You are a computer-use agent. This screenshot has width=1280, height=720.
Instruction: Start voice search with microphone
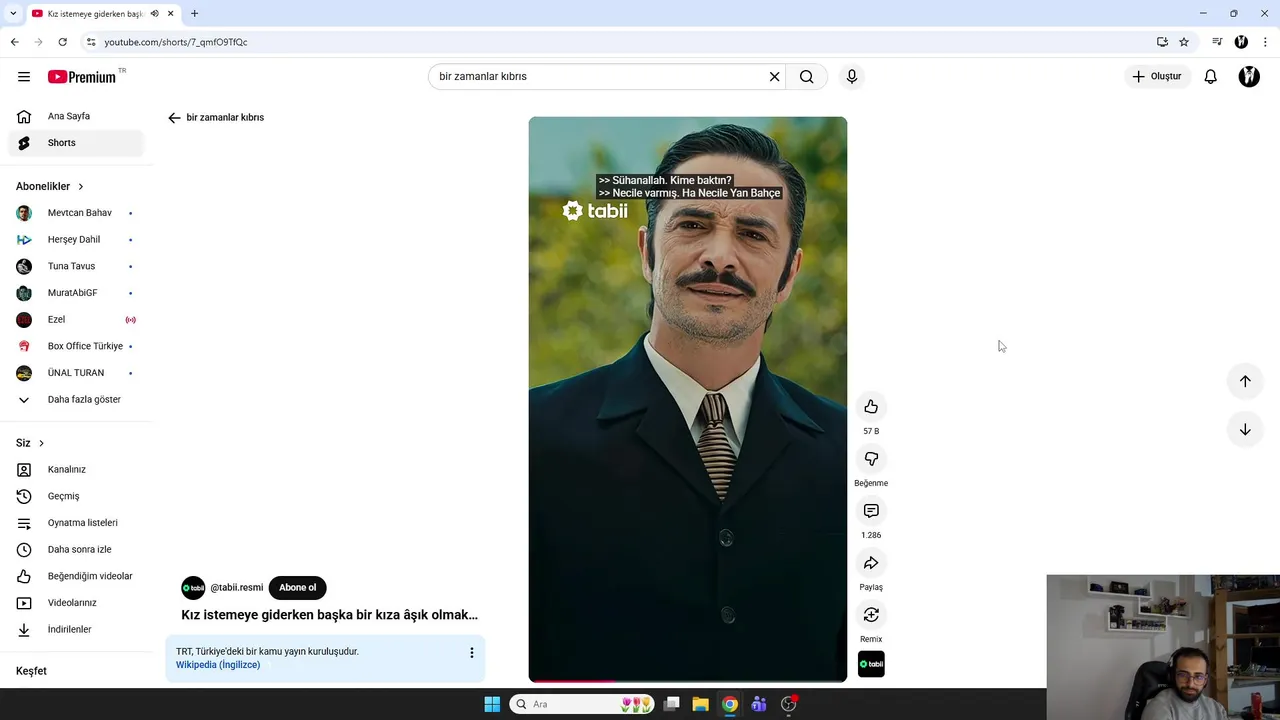pos(852,77)
